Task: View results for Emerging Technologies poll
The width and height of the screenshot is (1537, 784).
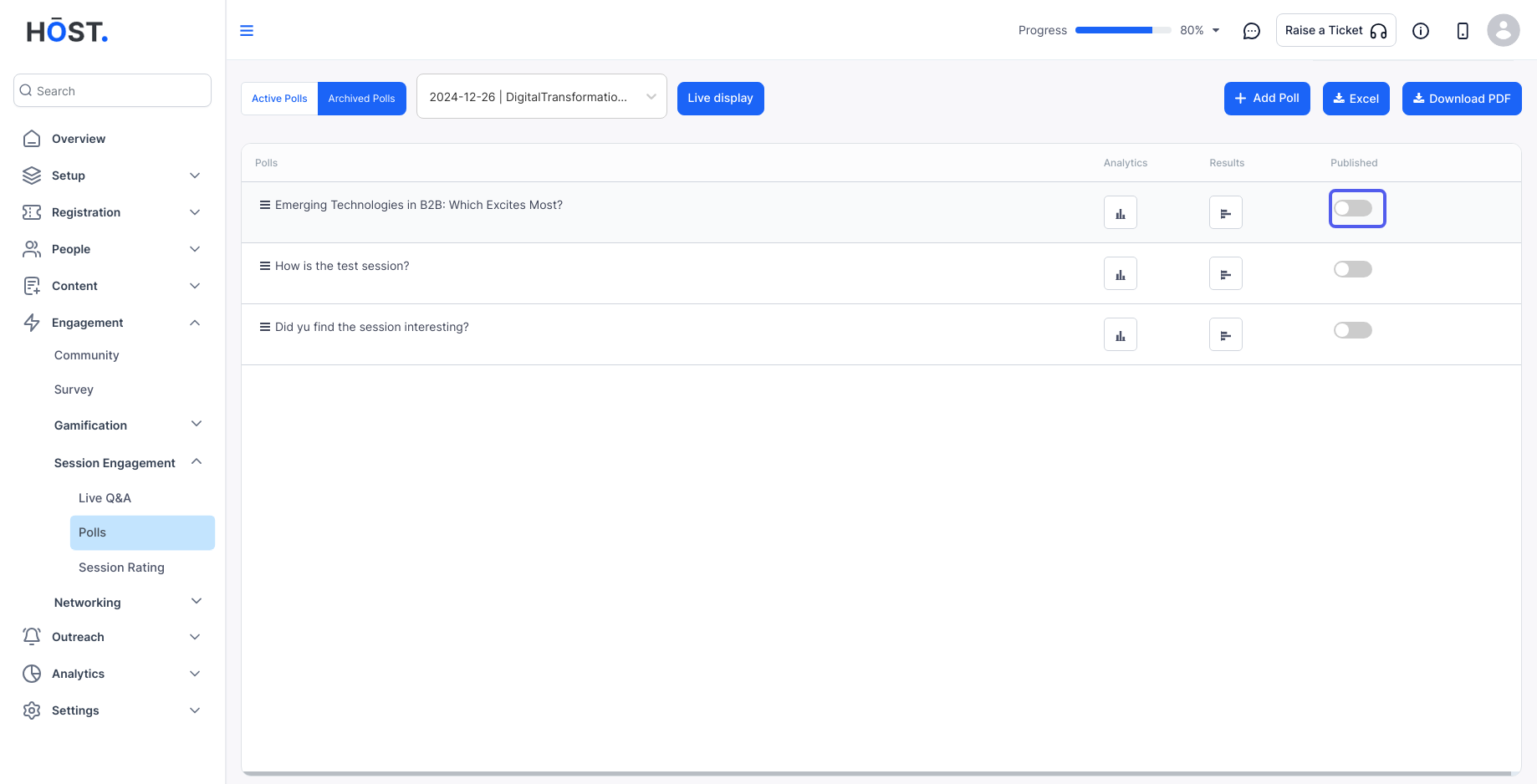Action: click(1225, 212)
